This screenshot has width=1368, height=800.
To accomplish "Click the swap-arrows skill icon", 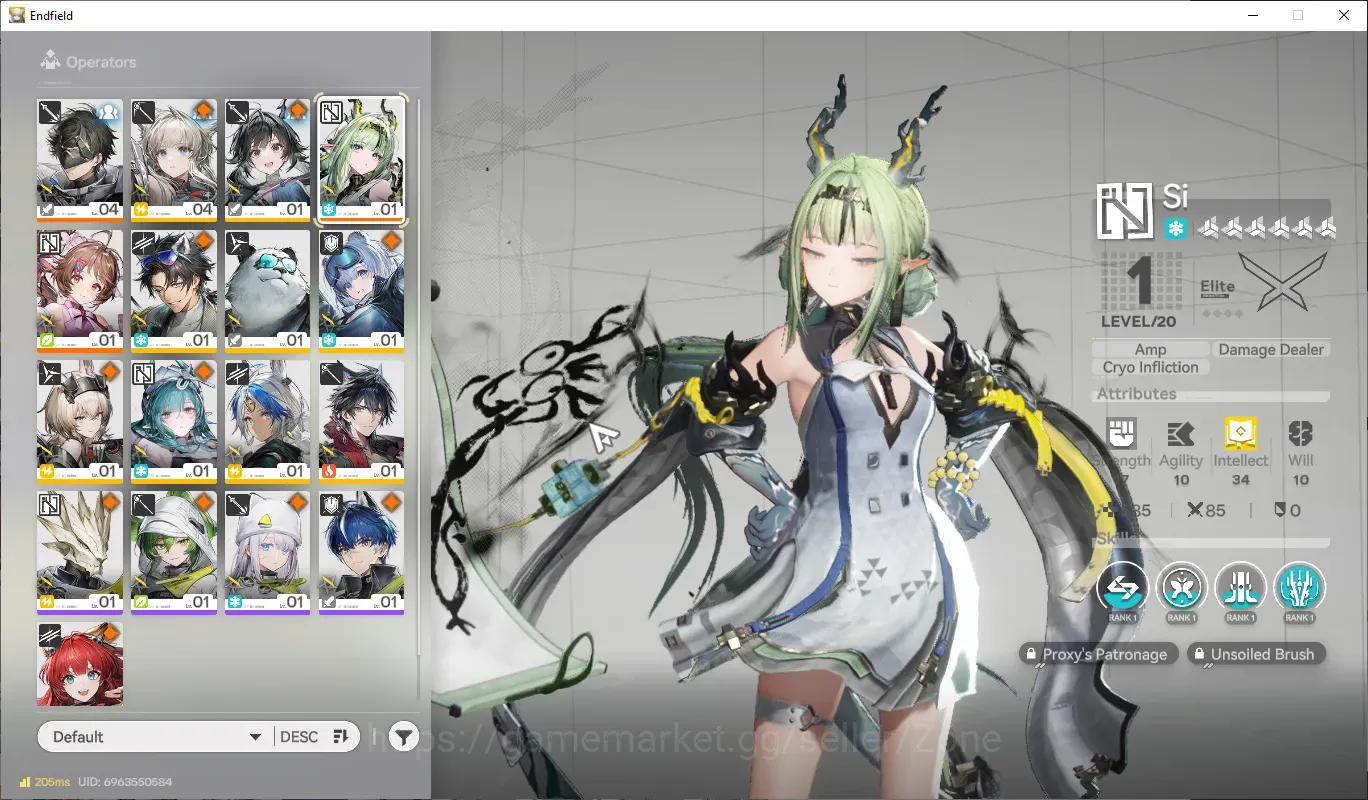I will tap(1122, 587).
